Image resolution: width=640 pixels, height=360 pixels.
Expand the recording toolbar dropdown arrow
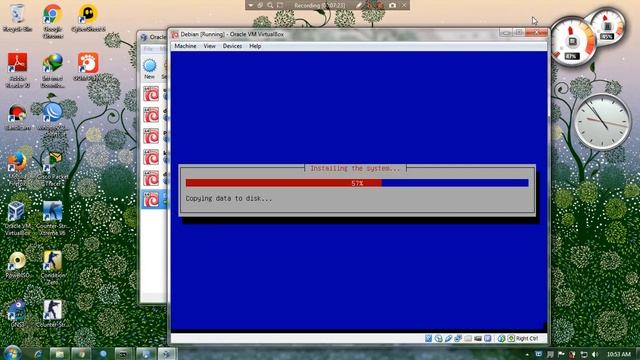(251, 5)
